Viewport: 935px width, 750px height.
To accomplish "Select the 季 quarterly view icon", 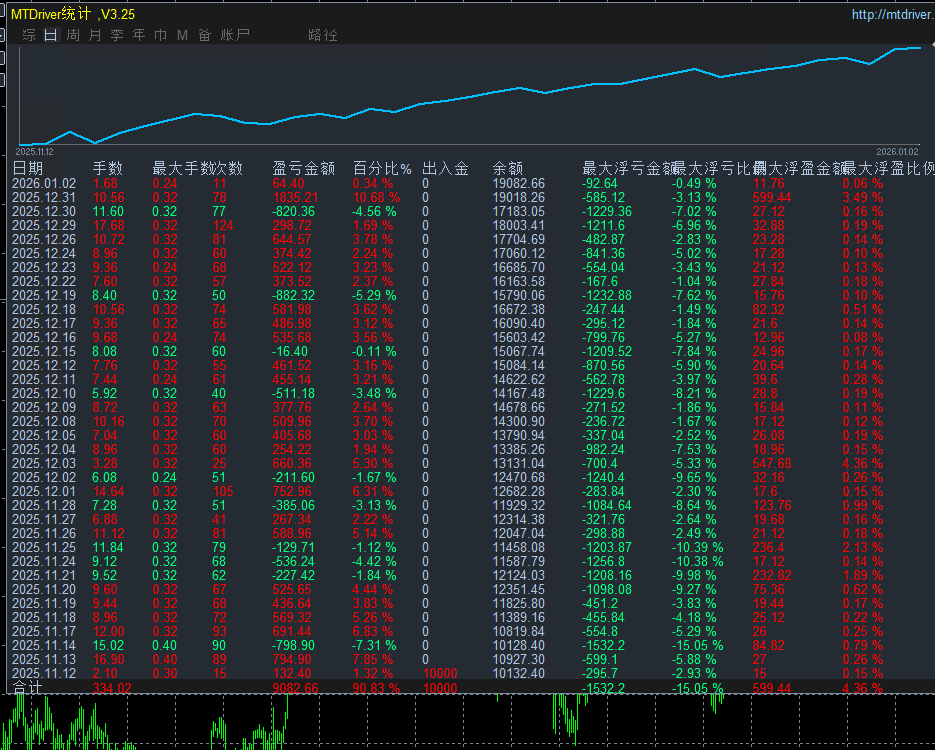I will click(116, 34).
